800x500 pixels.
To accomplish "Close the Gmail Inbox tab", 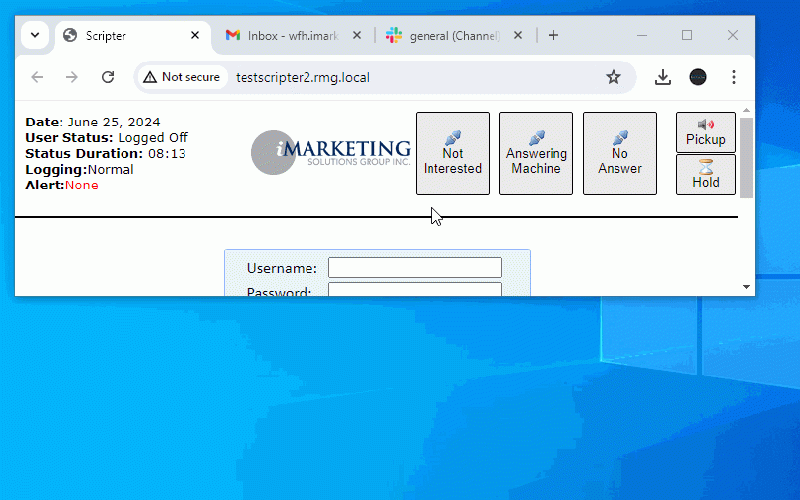I will point(357,36).
